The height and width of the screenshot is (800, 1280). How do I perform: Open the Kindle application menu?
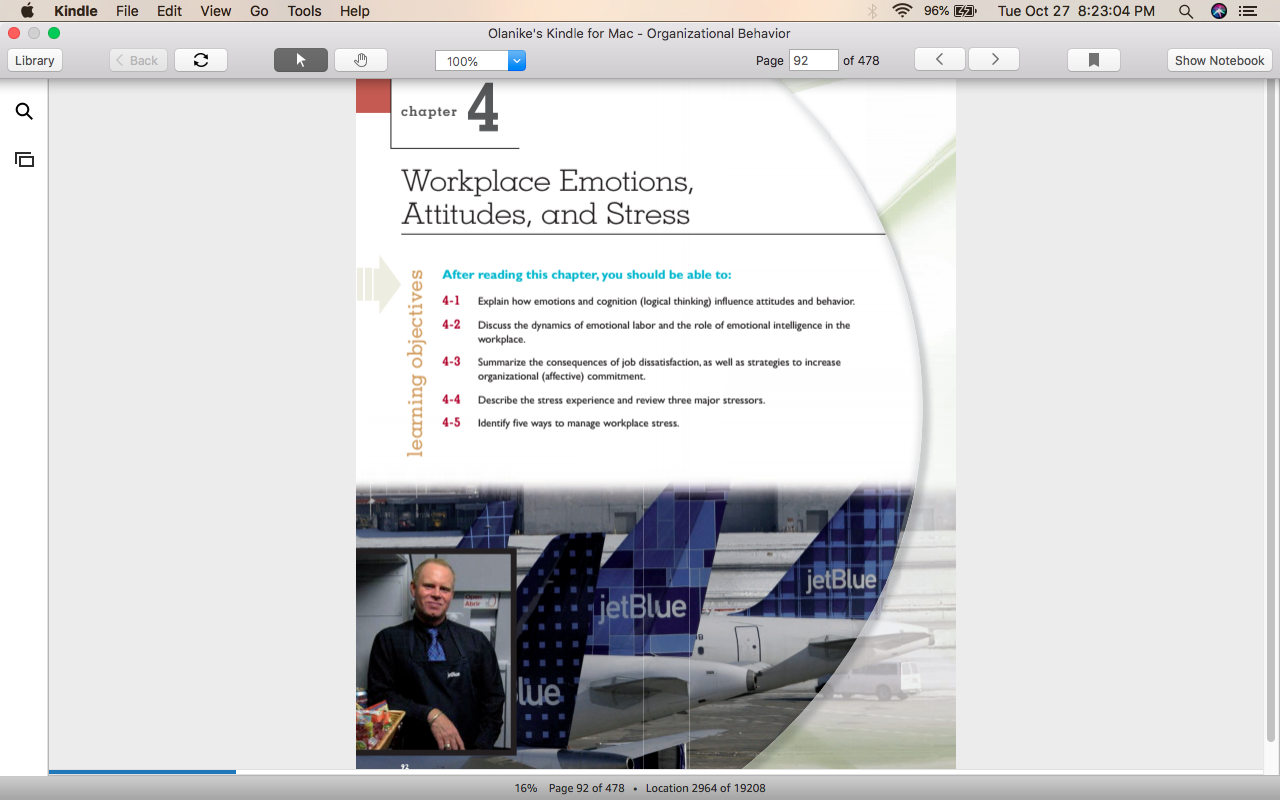[x=76, y=11]
